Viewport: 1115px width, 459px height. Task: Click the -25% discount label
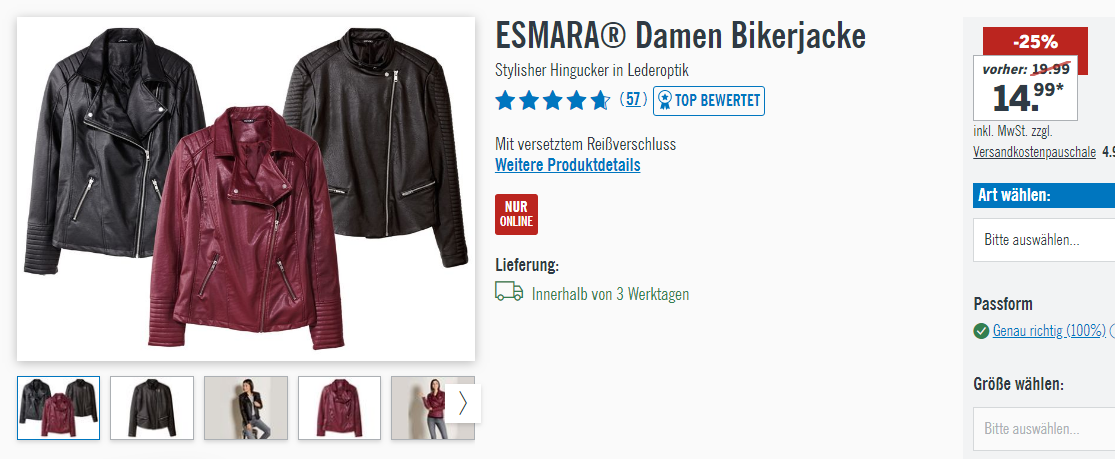[1035, 42]
